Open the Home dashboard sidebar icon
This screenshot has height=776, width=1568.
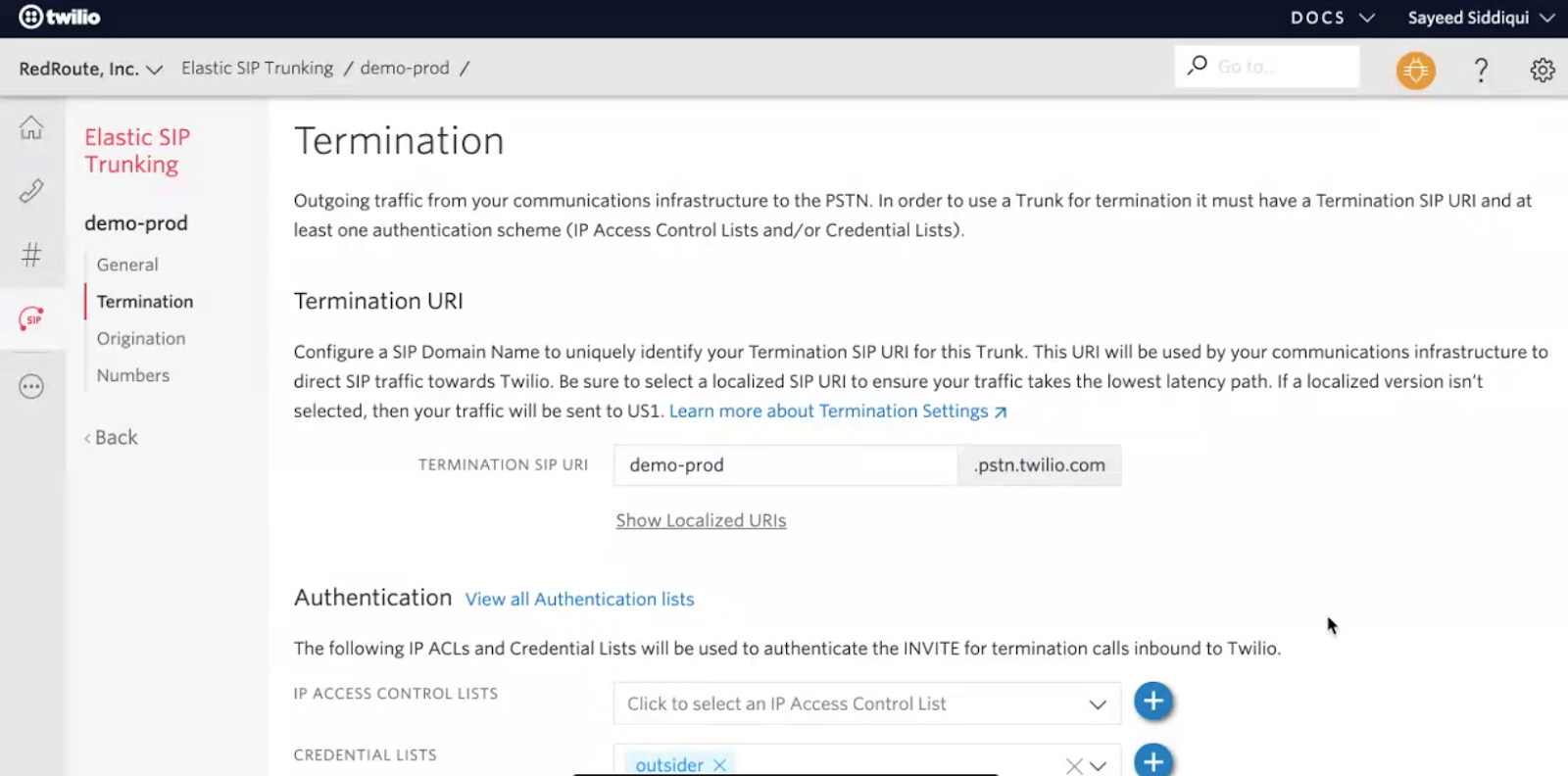point(31,128)
